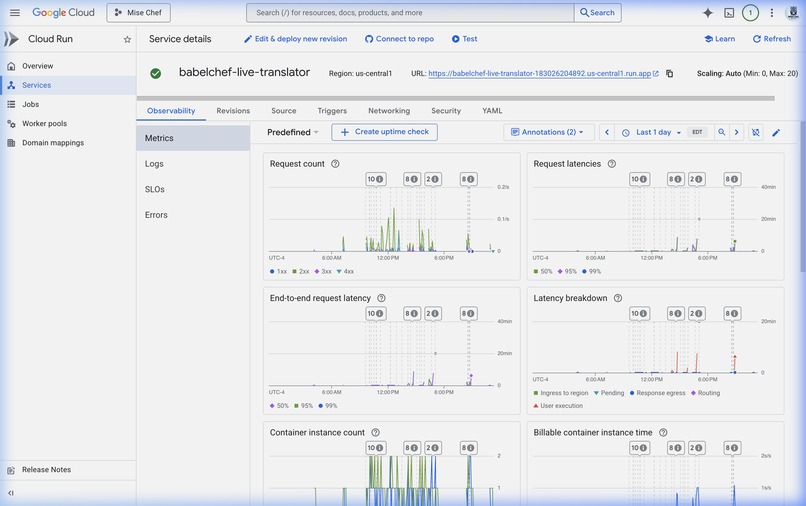Open Jobs in the left navigation

coord(68,104)
